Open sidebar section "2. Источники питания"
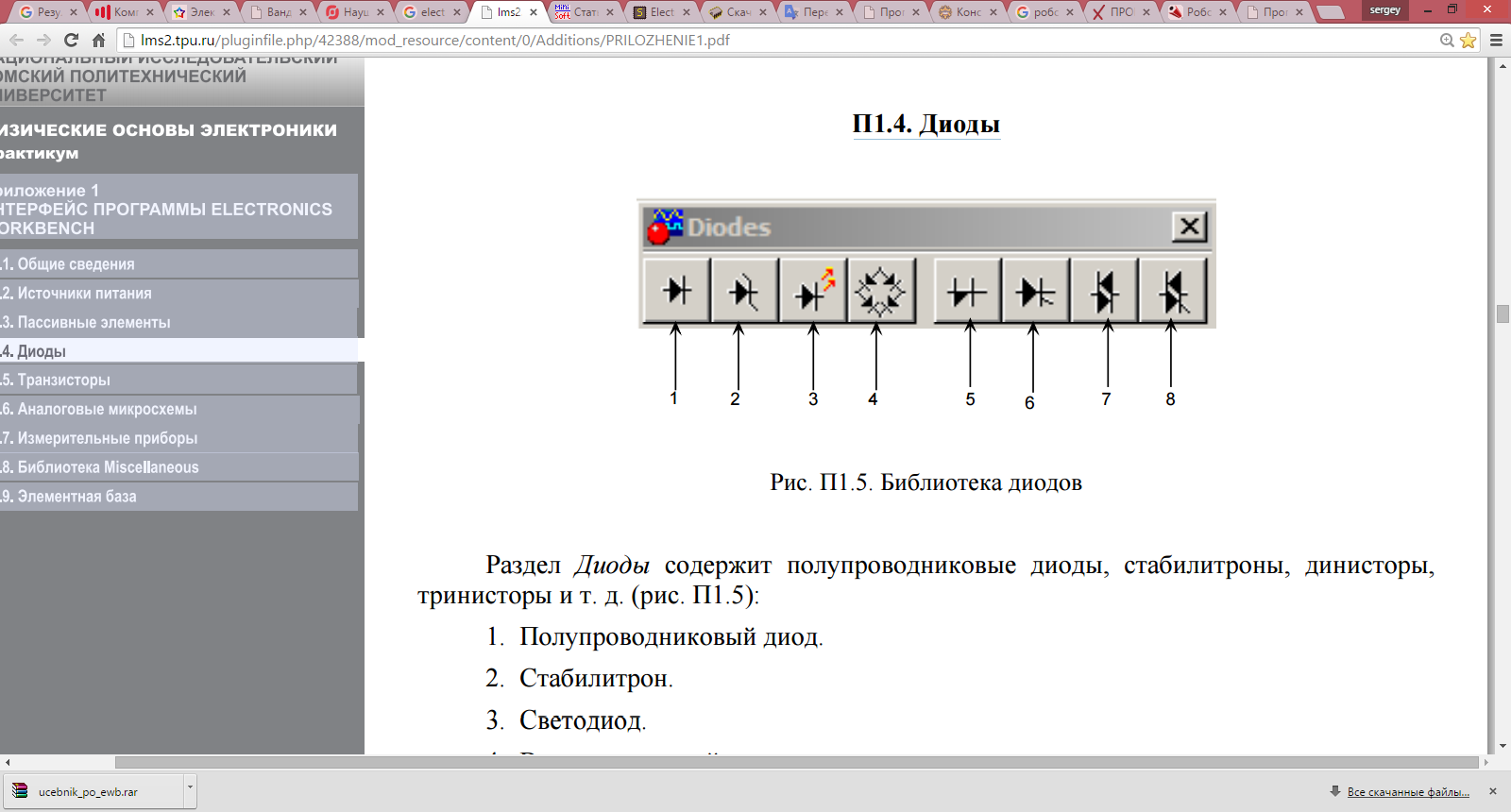The height and width of the screenshot is (812, 1511). [x=178, y=294]
